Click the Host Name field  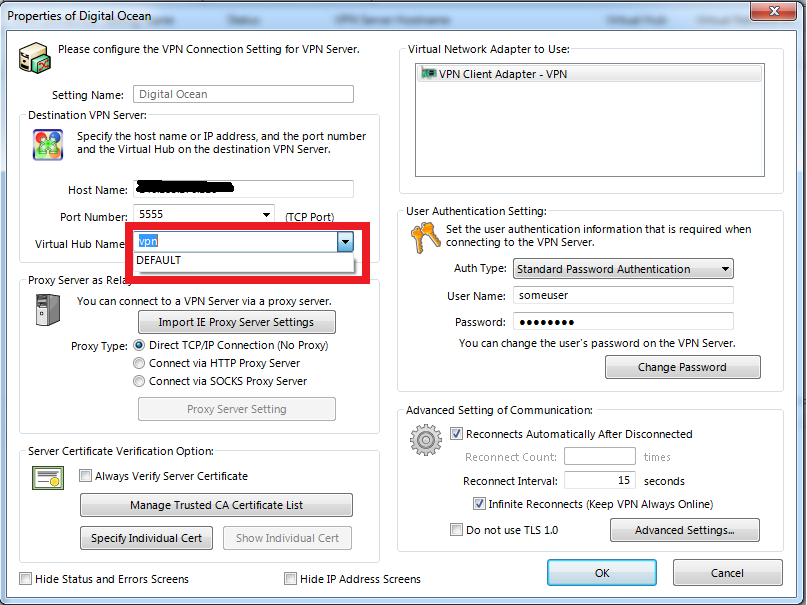(x=243, y=189)
